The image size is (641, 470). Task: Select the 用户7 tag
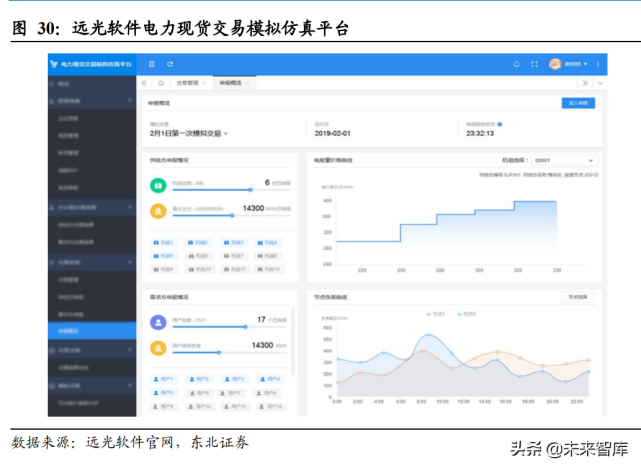pyautogui.click(x=231, y=393)
